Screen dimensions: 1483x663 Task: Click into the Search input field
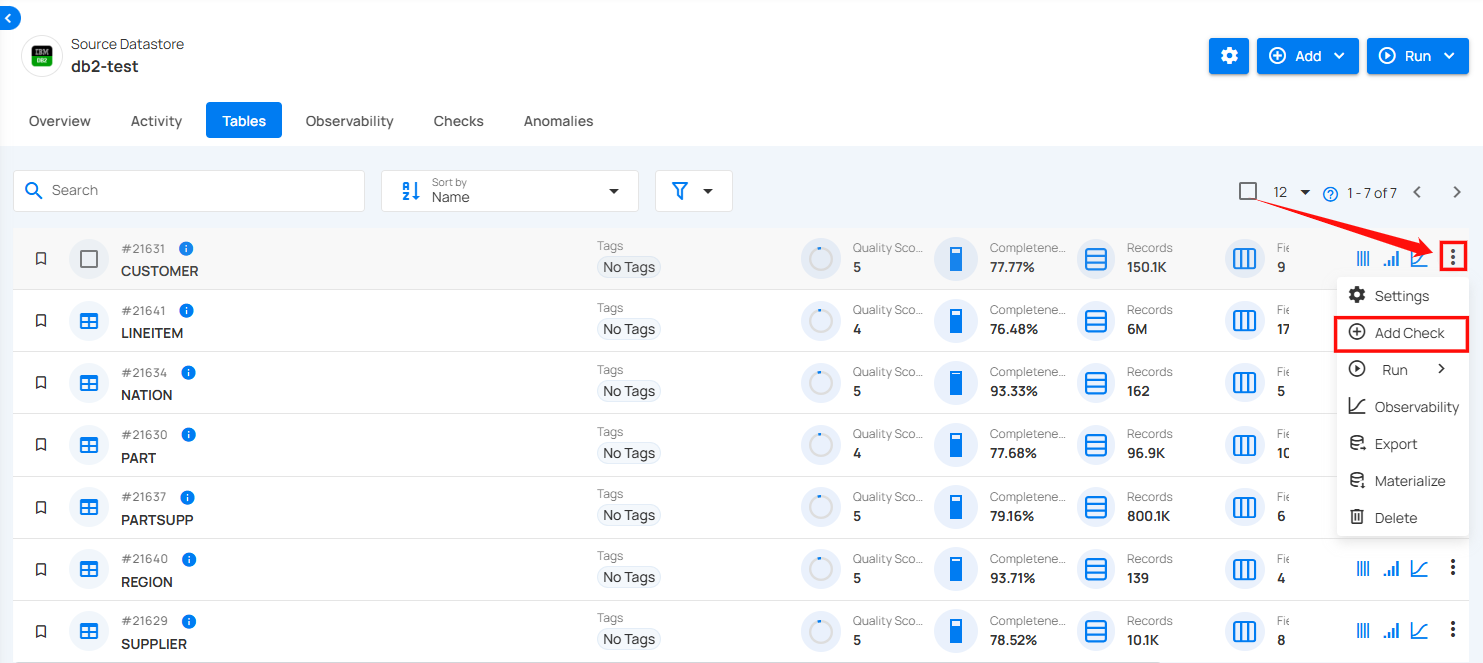(x=200, y=191)
